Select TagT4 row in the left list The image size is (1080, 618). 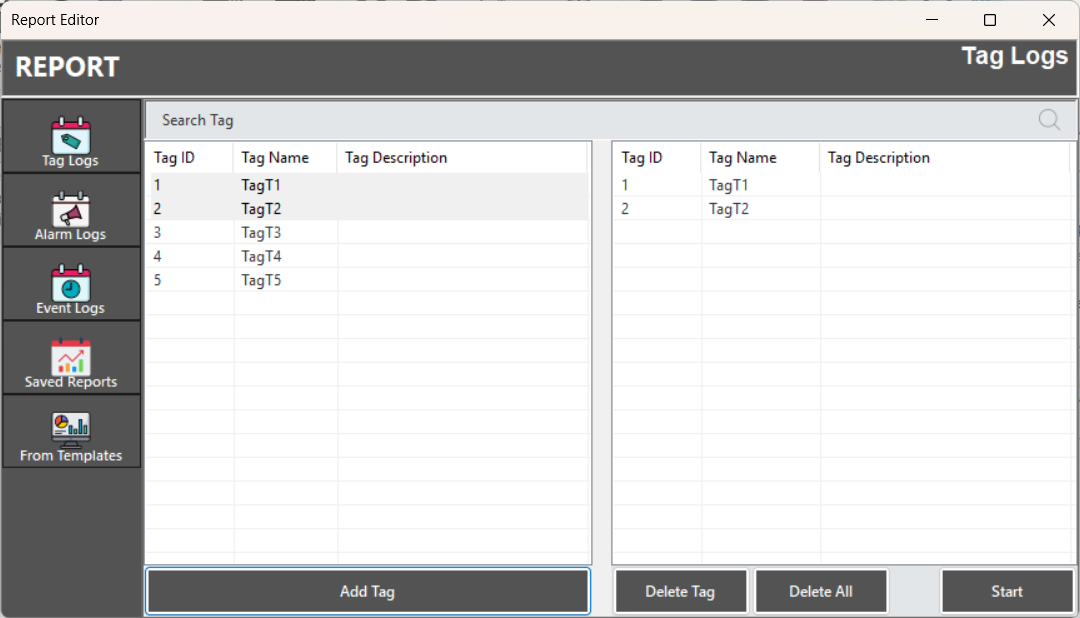(x=369, y=256)
